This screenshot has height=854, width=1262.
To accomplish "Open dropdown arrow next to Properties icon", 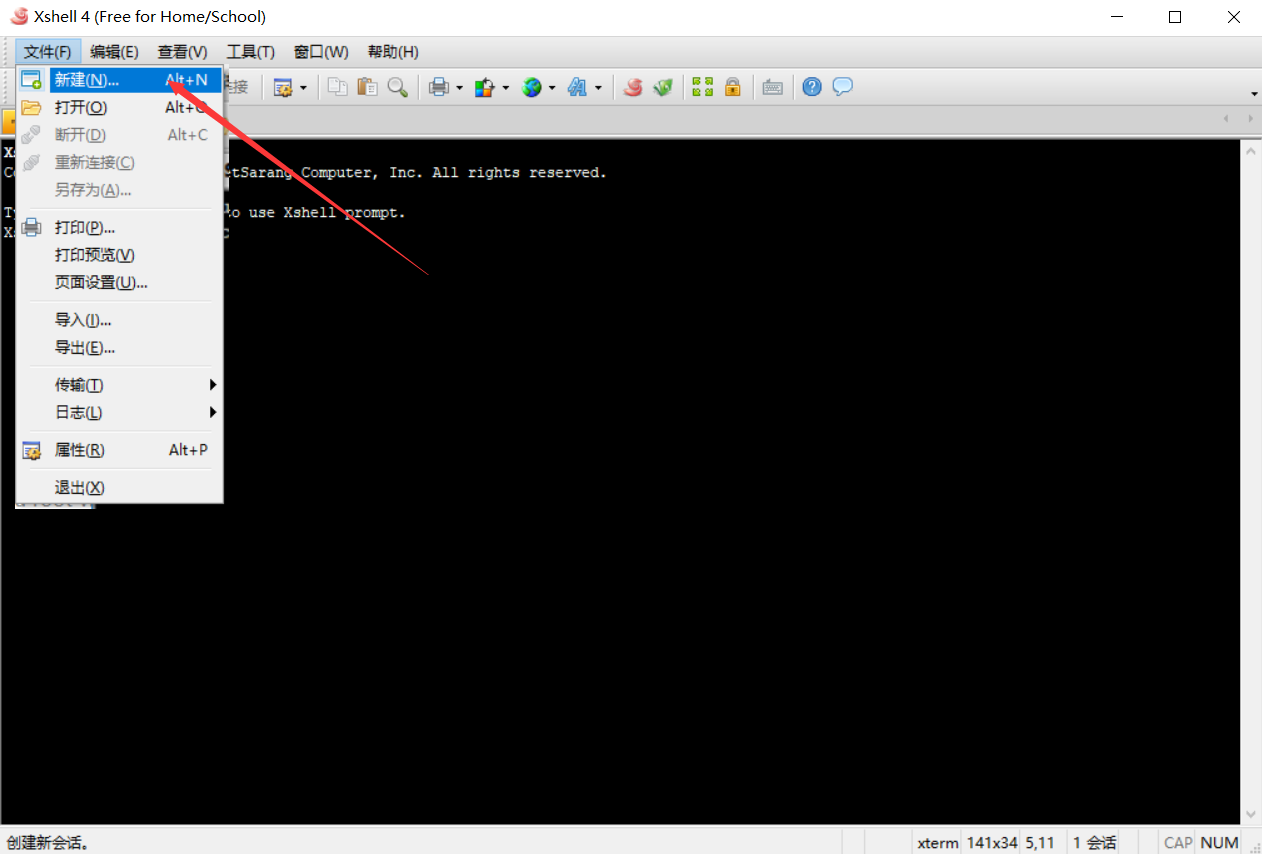I will tap(303, 88).
